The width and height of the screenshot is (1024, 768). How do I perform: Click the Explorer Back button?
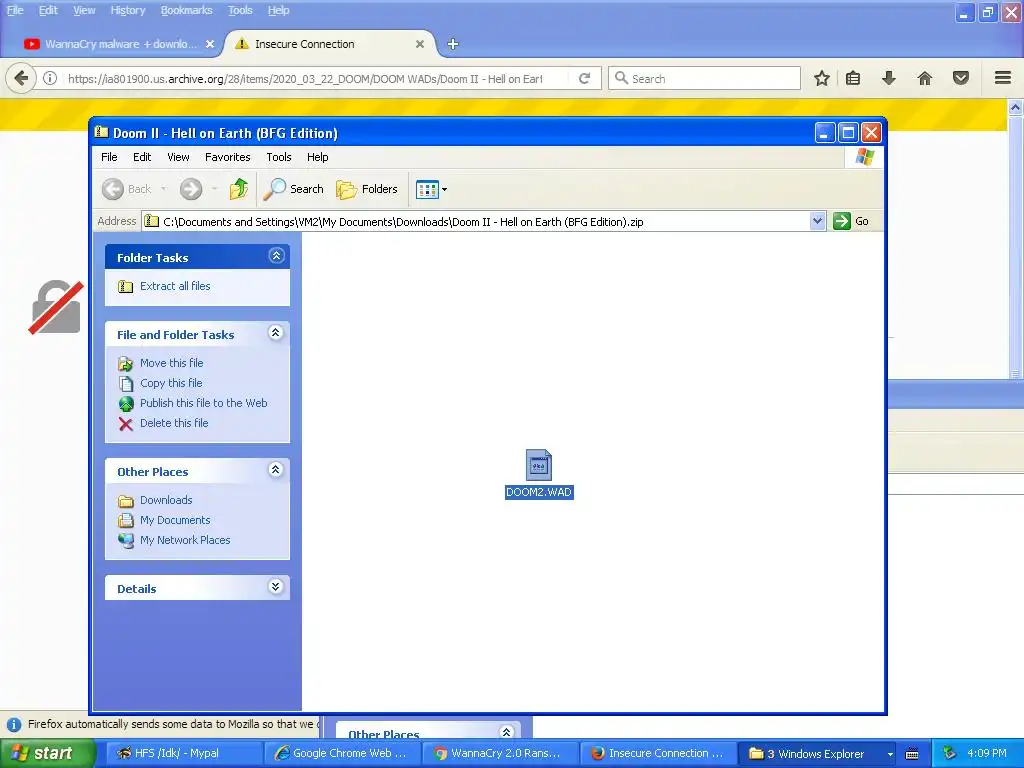[x=127, y=189]
